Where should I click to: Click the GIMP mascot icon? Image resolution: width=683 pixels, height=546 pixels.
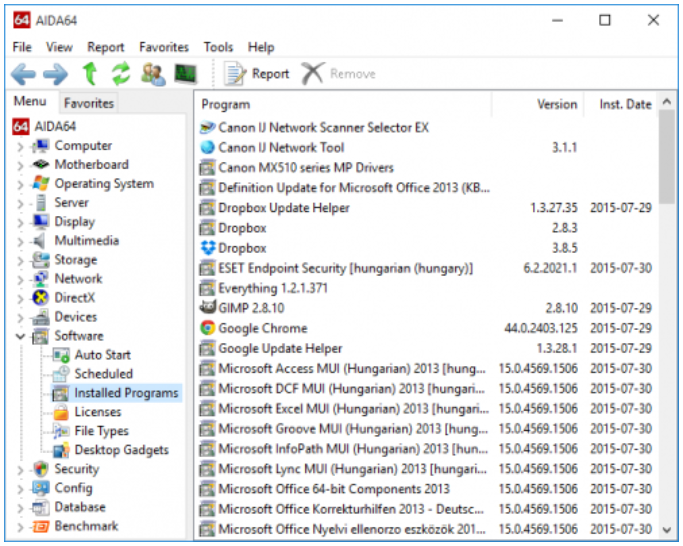pyautogui.click(x=207, y=307)
